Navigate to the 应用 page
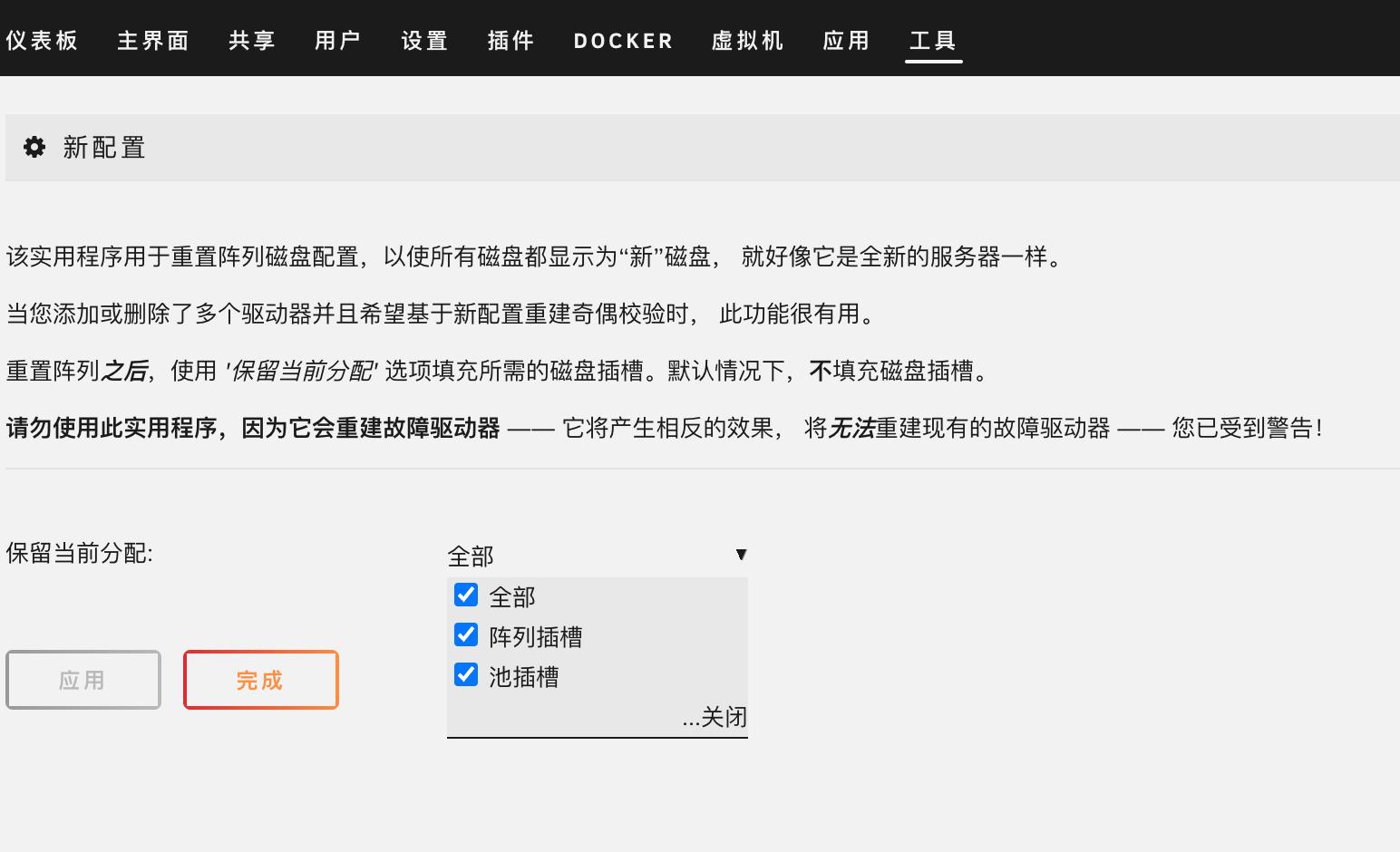The height and width of the screenshot is (852, 1400). click(844, 40)
